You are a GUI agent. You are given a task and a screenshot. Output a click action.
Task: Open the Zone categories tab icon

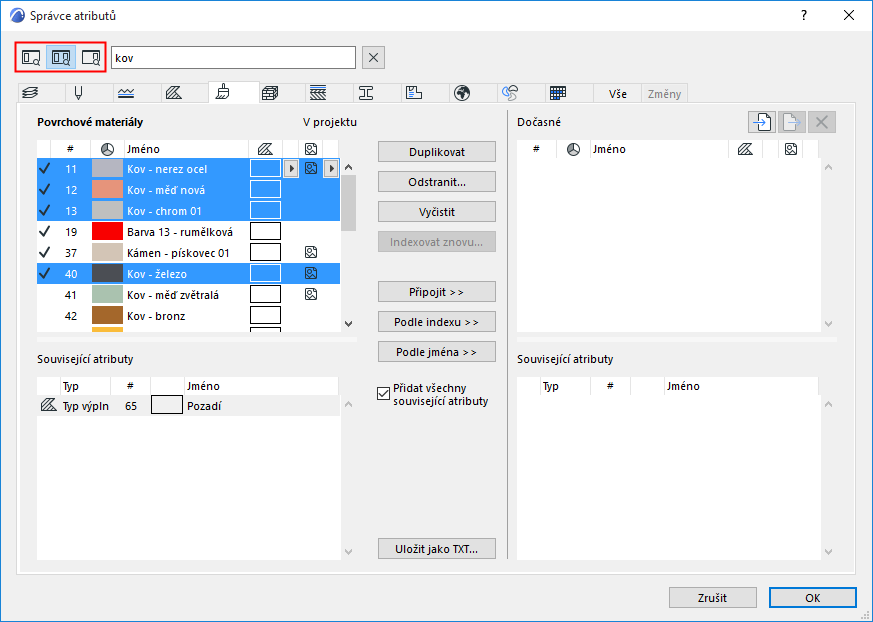[414, 93]
